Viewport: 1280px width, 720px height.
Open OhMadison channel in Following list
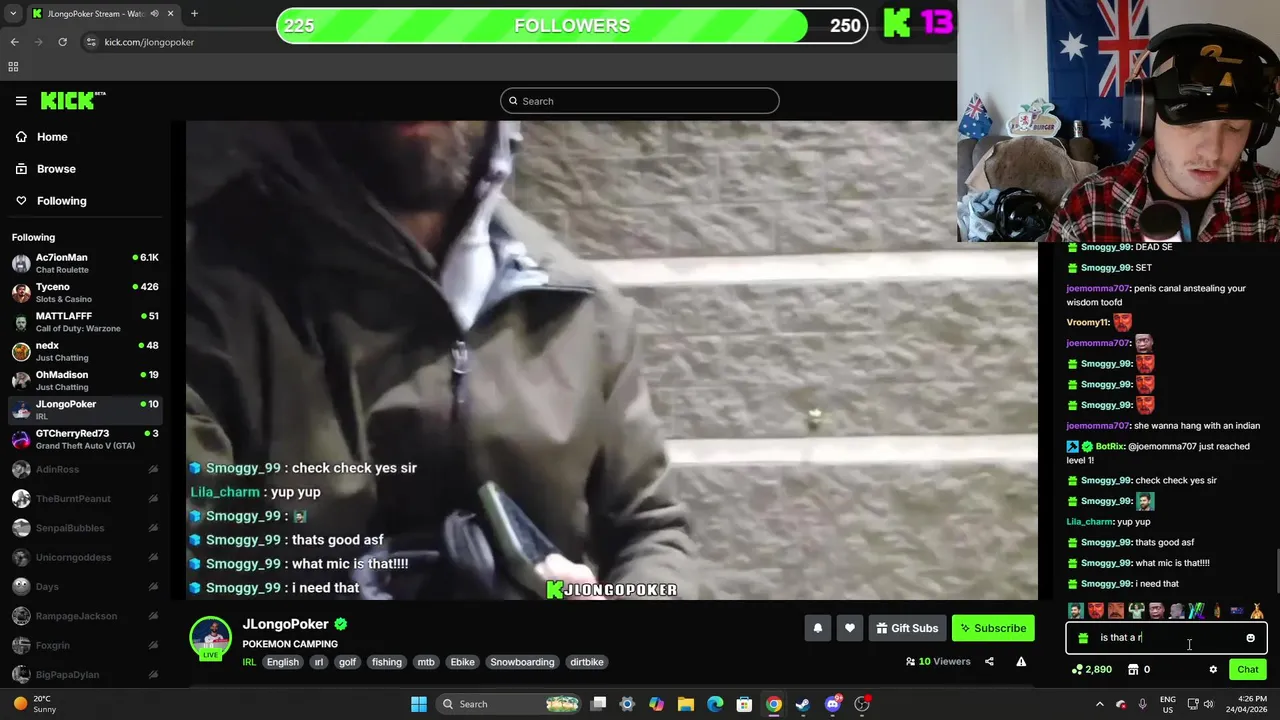[x=85, y=380]
